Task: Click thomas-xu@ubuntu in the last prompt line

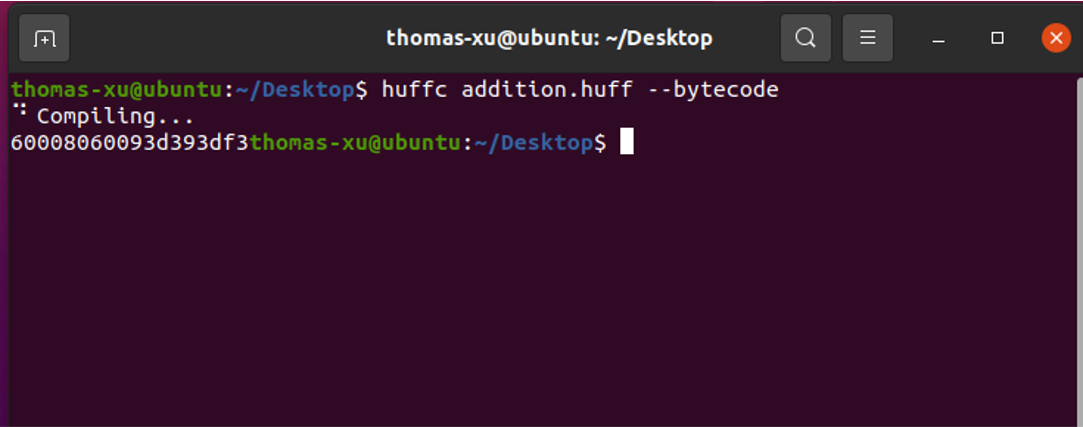Action: pyautogui.click(x=354, y=143)
